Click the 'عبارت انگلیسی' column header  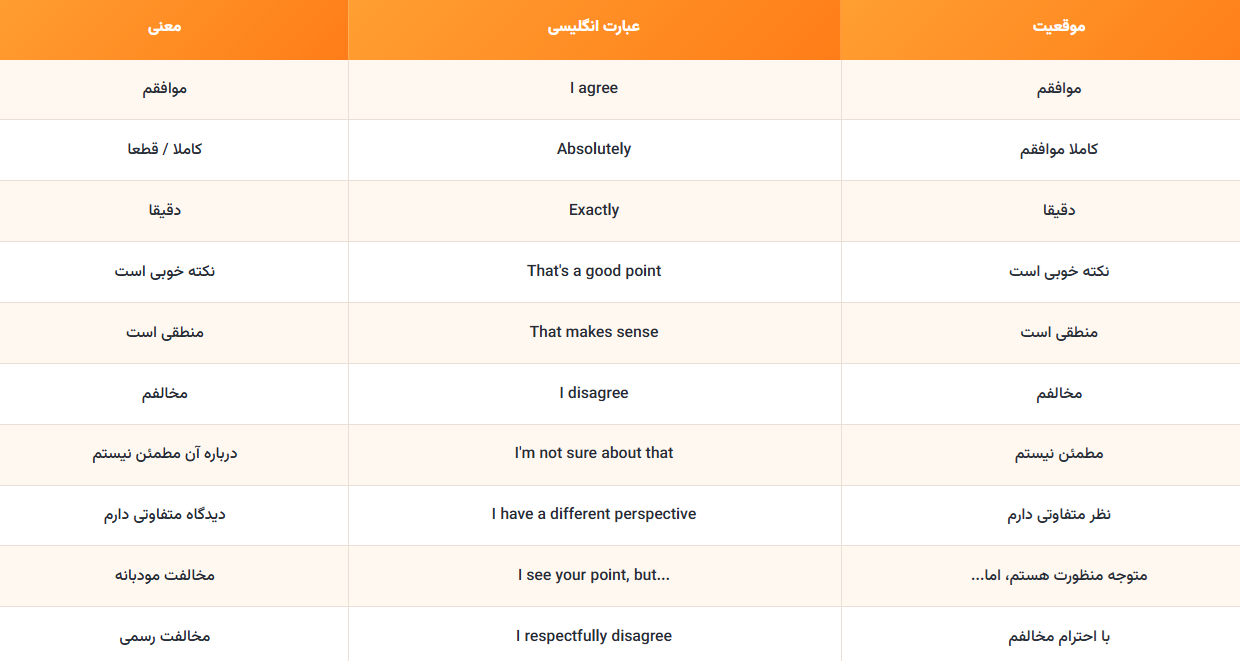coord(594,29)
